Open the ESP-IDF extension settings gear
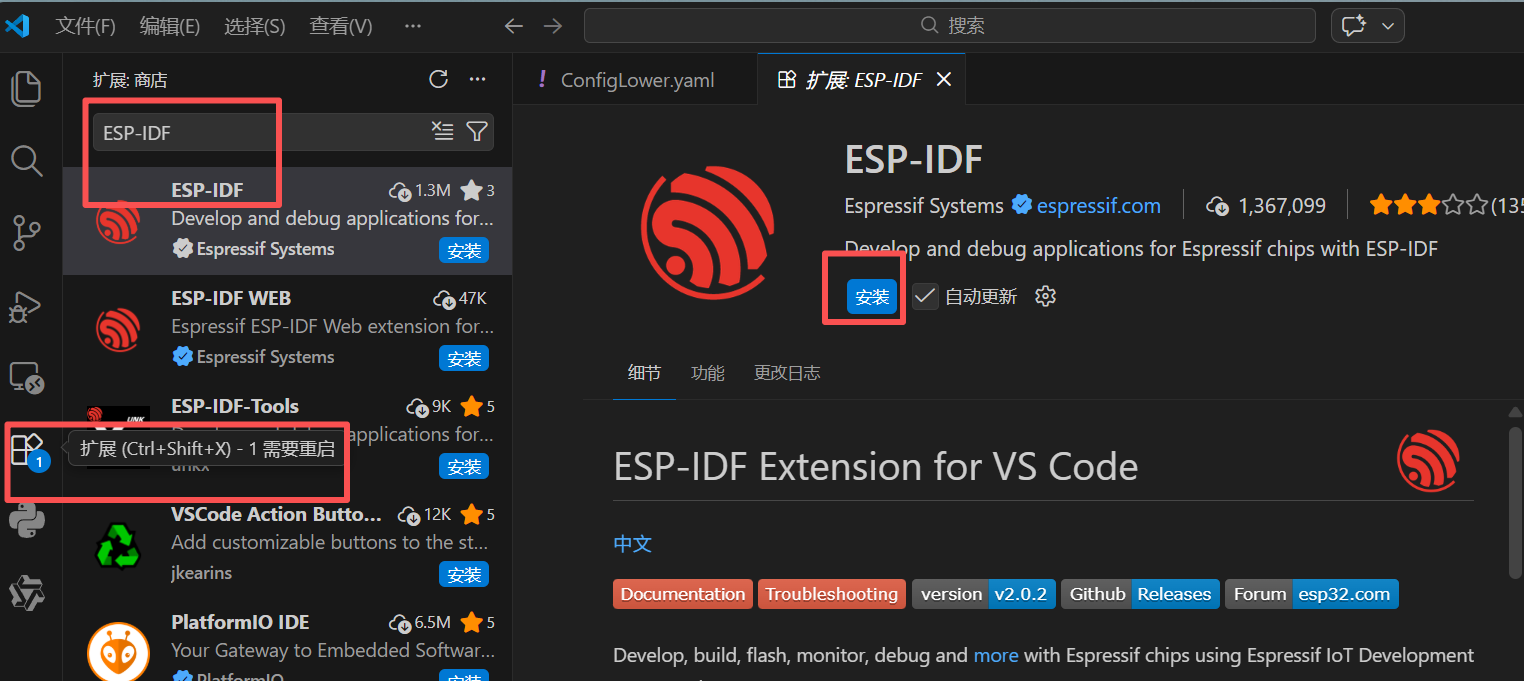 1045,296
